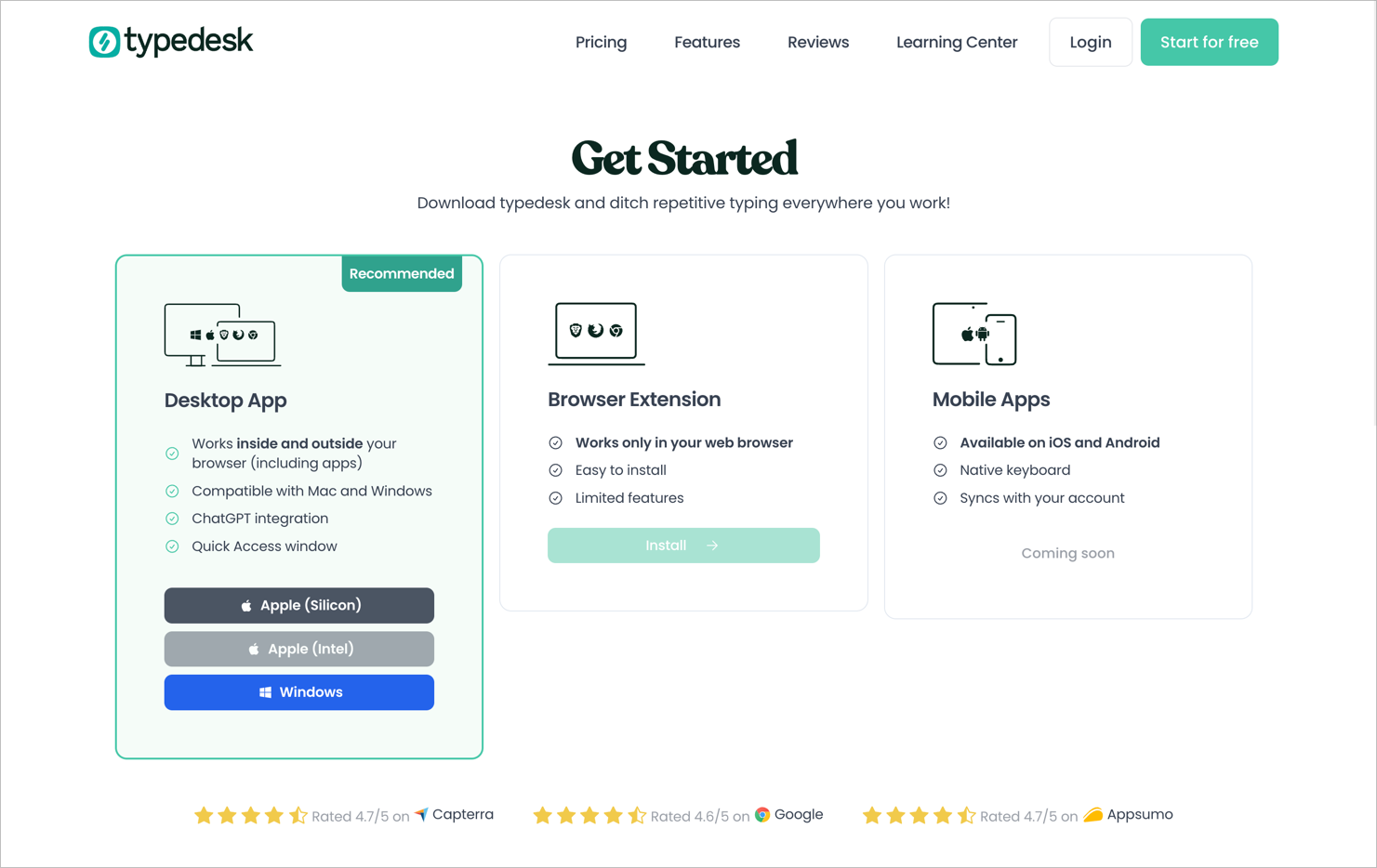Screen dimensions: 1377x868
Task: Click the Google logo icon
Action: (x=762, y=815)
